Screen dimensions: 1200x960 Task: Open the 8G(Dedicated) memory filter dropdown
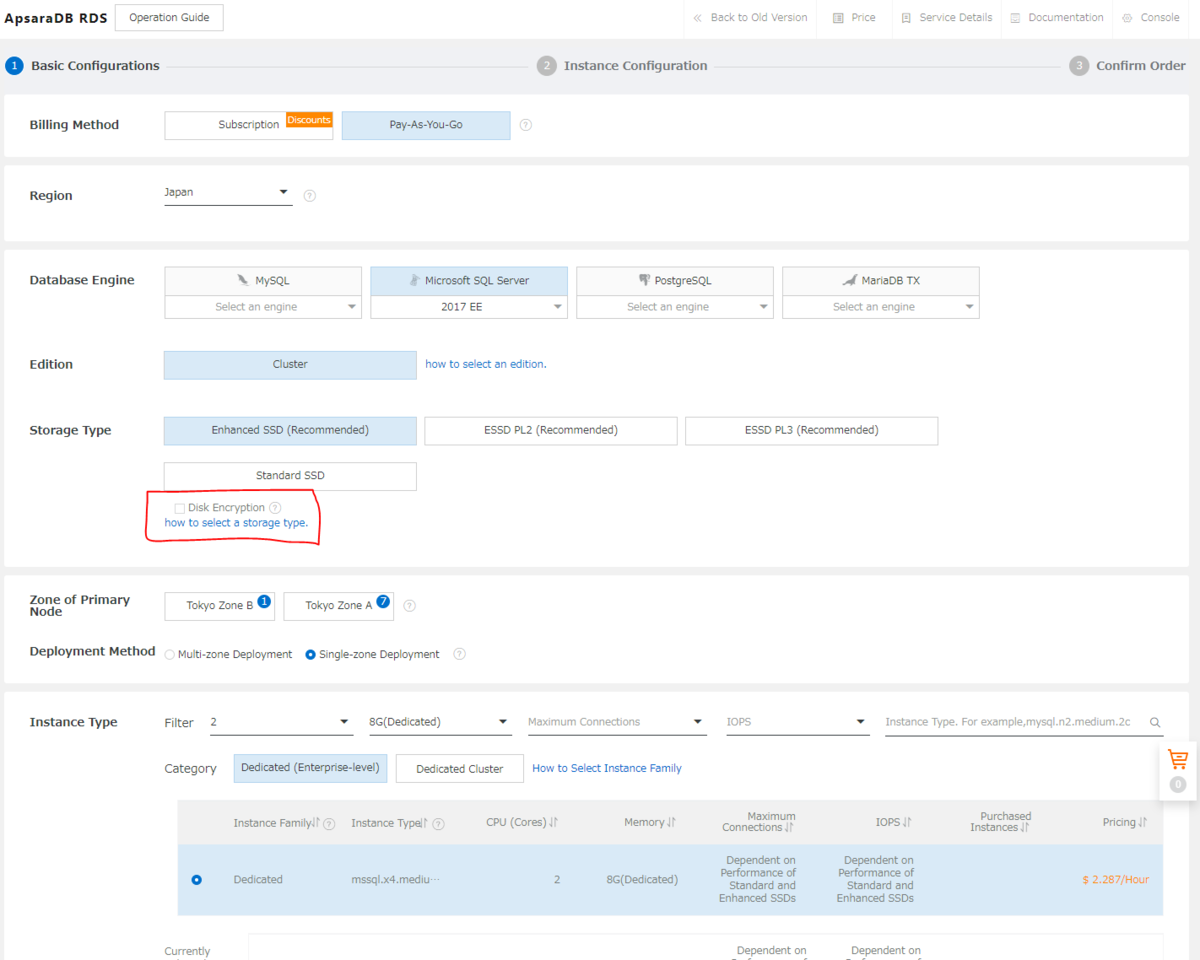tap(440, 722)
